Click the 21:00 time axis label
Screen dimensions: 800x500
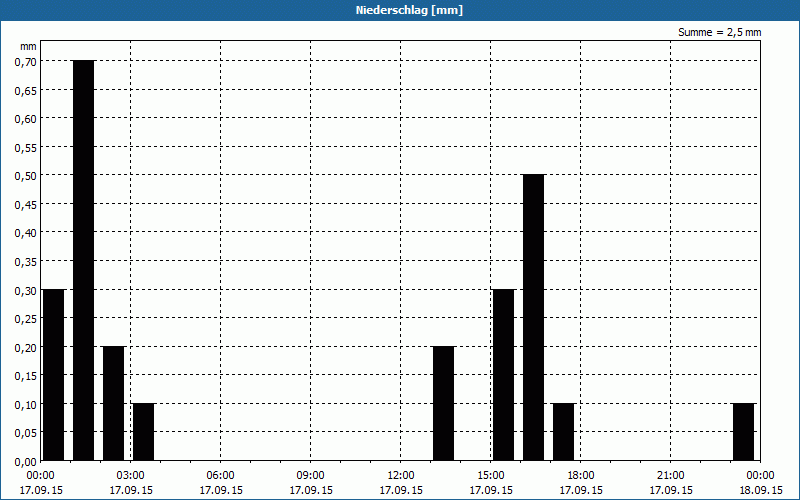coord(671,475)
